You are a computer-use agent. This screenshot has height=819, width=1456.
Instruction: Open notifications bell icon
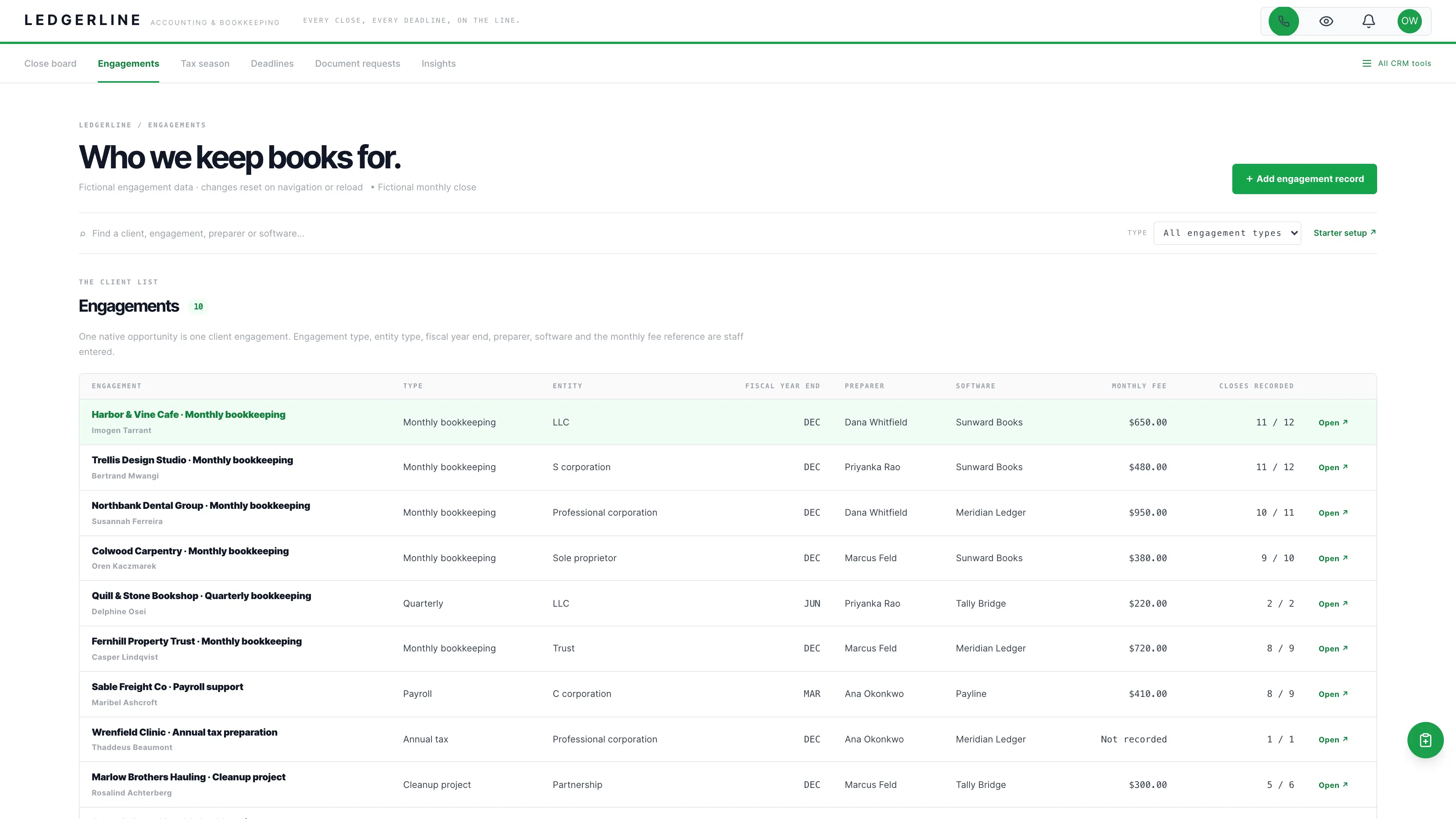[x=1368, y=22]
